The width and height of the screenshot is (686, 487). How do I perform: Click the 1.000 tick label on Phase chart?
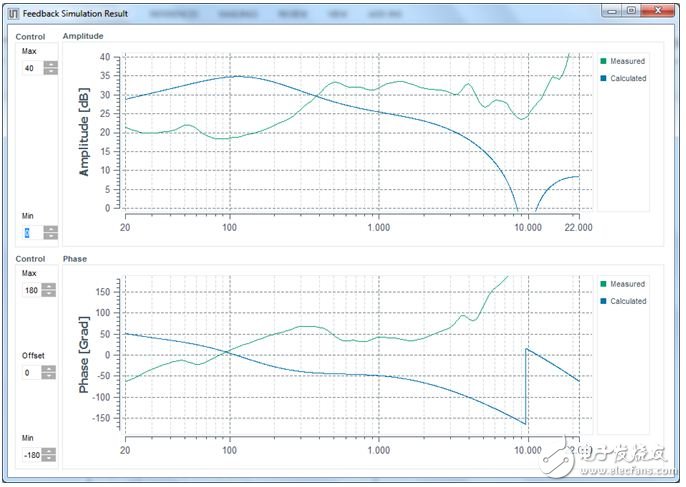point(378,450)
